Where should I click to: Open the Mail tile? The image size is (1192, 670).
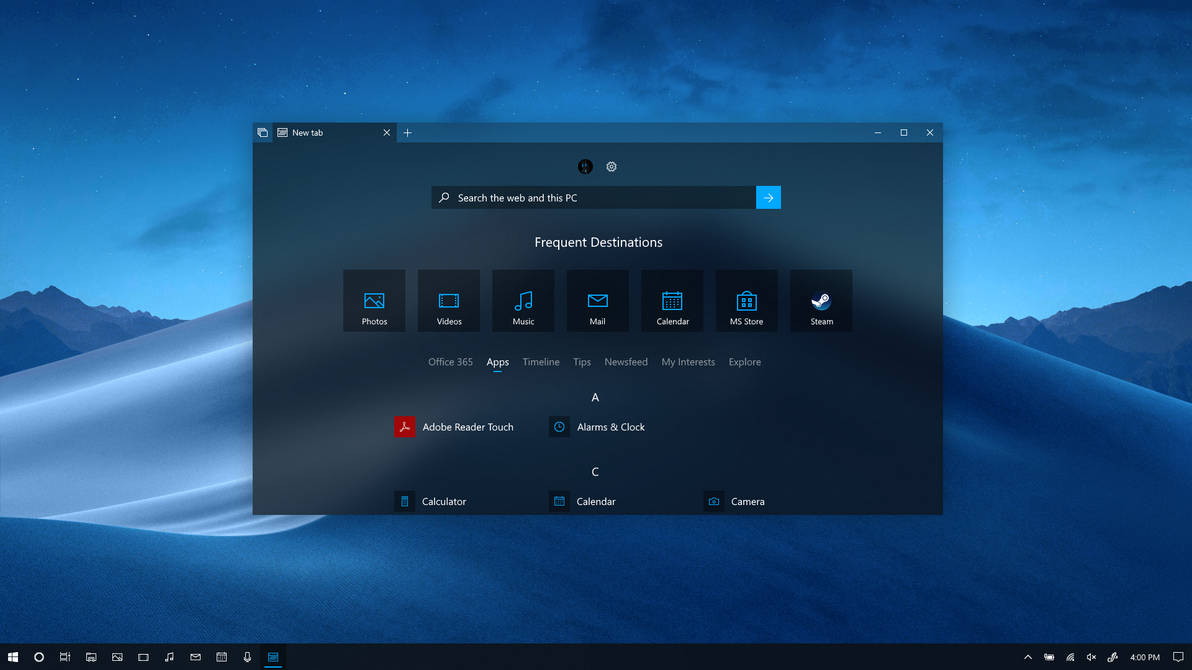click(x=597, y=300)
